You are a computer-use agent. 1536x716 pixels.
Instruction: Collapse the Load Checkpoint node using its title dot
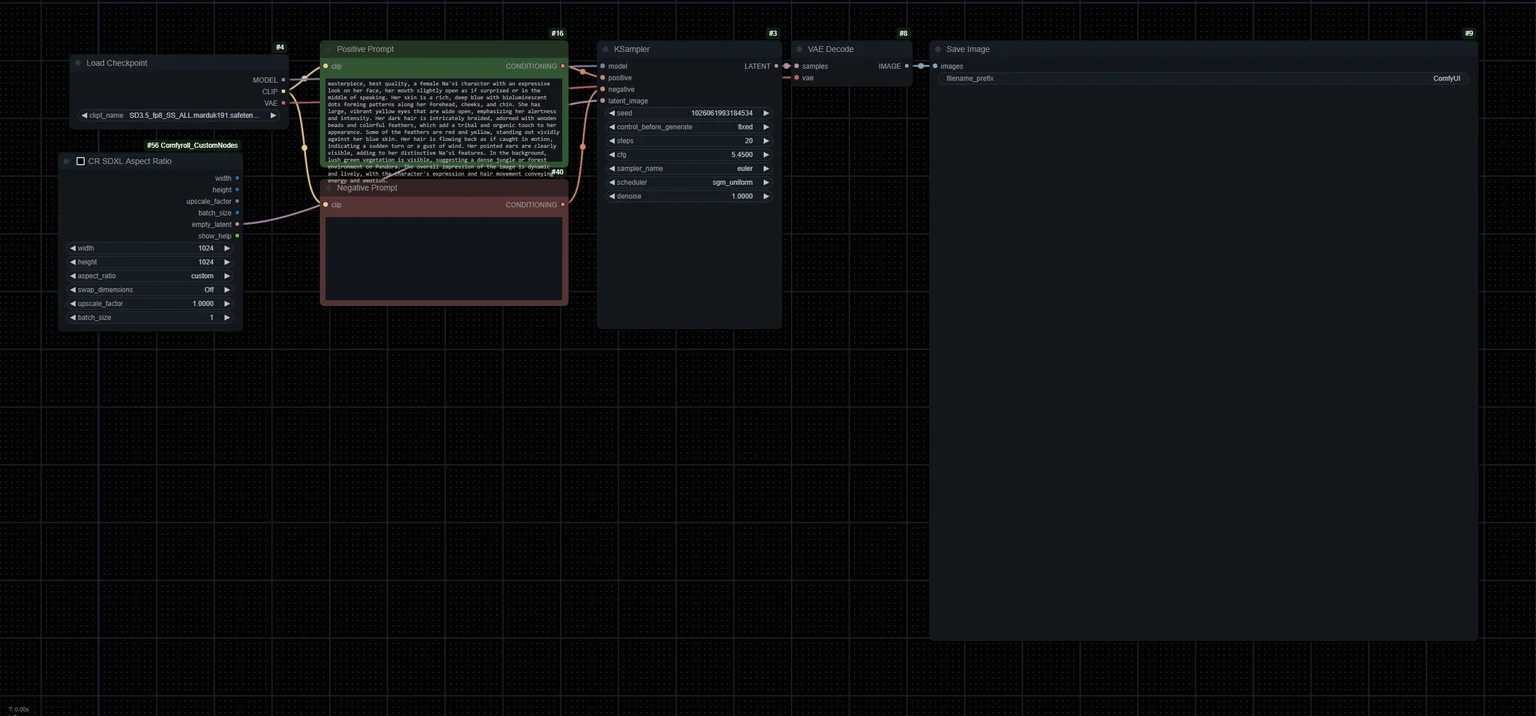pos(78,63)
